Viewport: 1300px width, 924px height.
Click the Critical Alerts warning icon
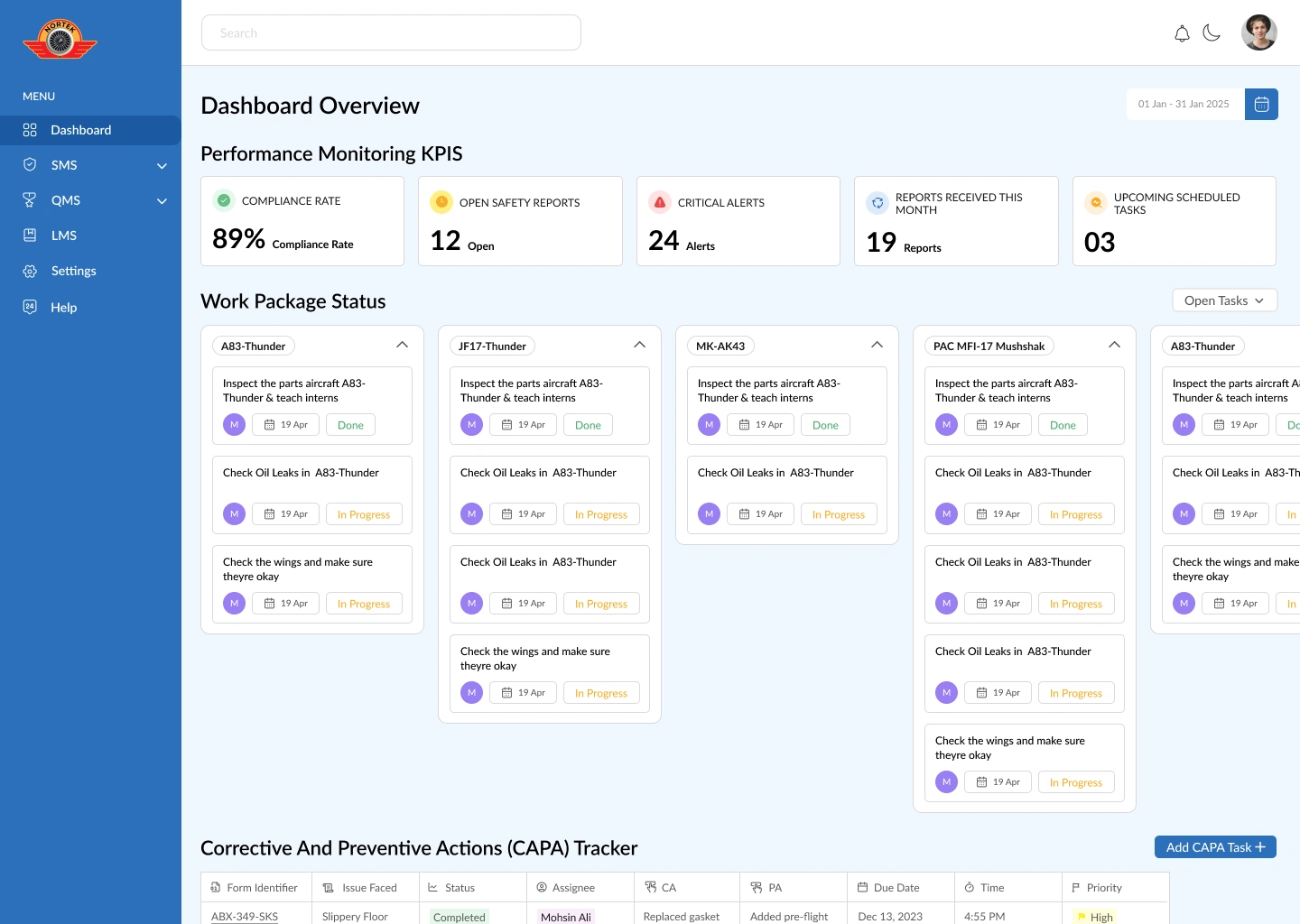[660, 202]
